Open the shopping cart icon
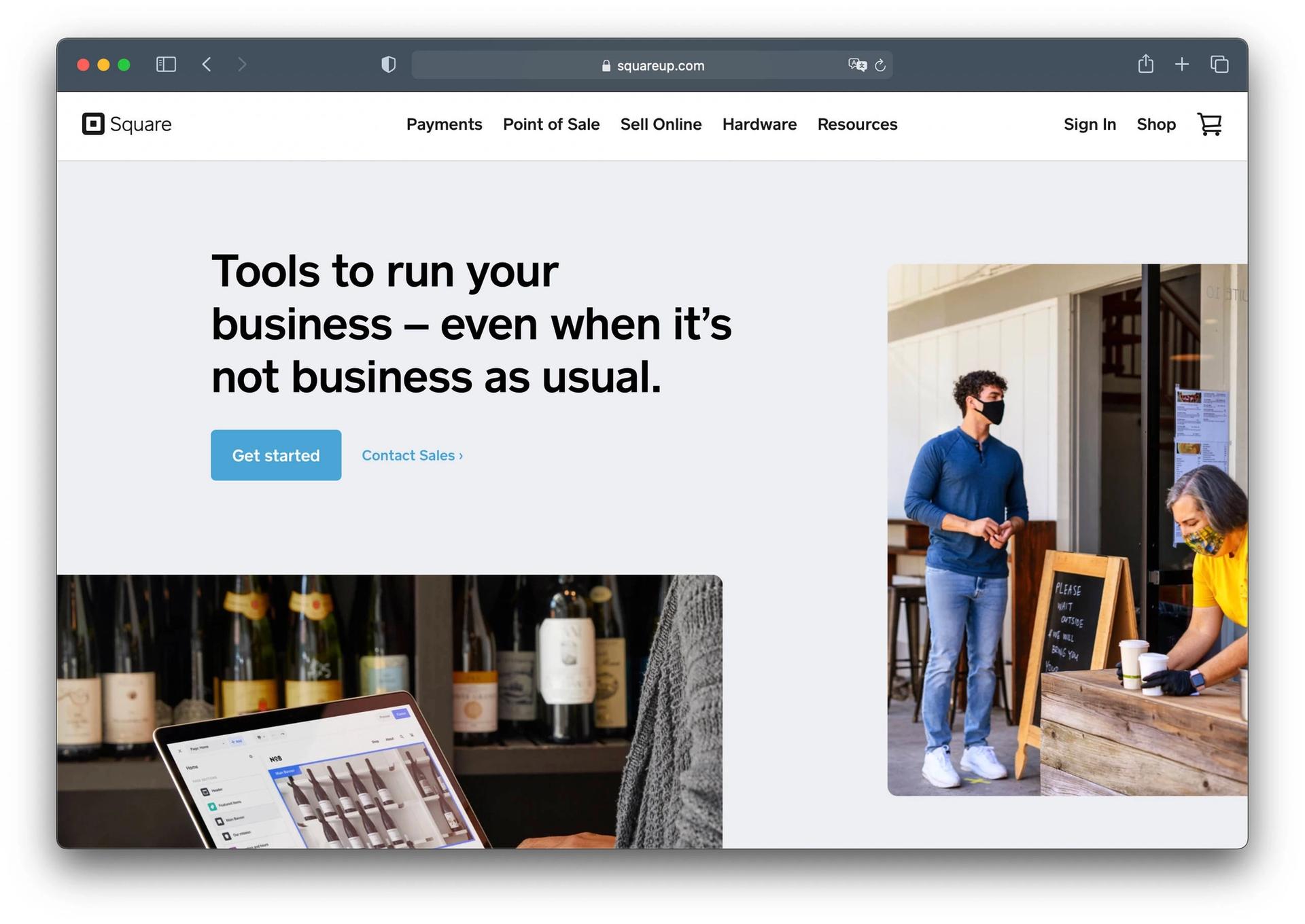 (1209, 124)
